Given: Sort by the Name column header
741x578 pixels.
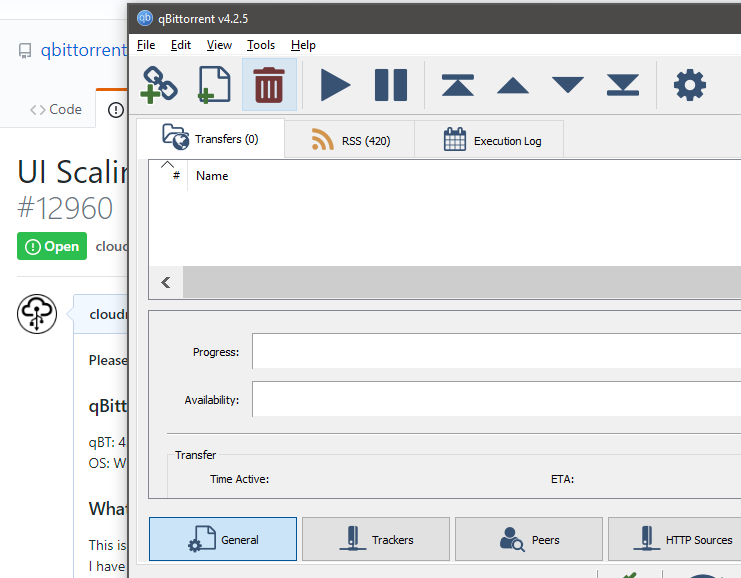Looking at the screenshot, I should tap(212, 176).
